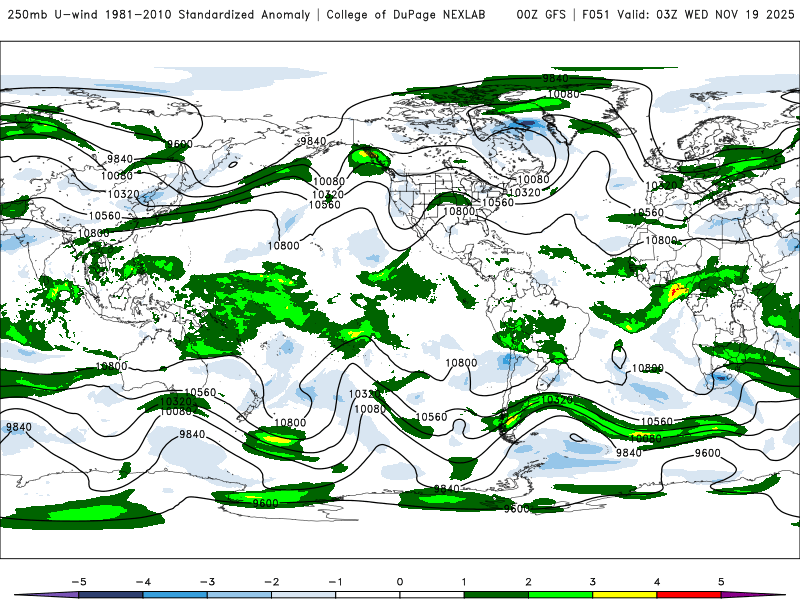
Task: Click the colorbar tick label '5'
Action: [x=721, y=582]
